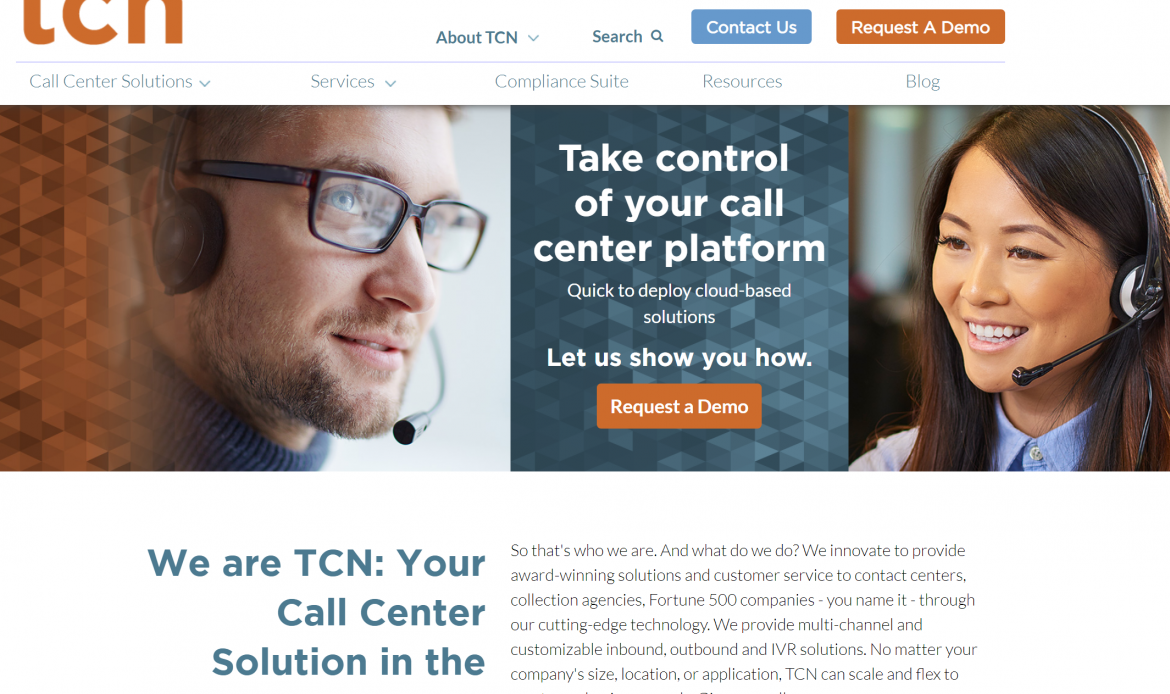Click hero banner Request a Demo button
1170x694 pixels.
(679, 406)
